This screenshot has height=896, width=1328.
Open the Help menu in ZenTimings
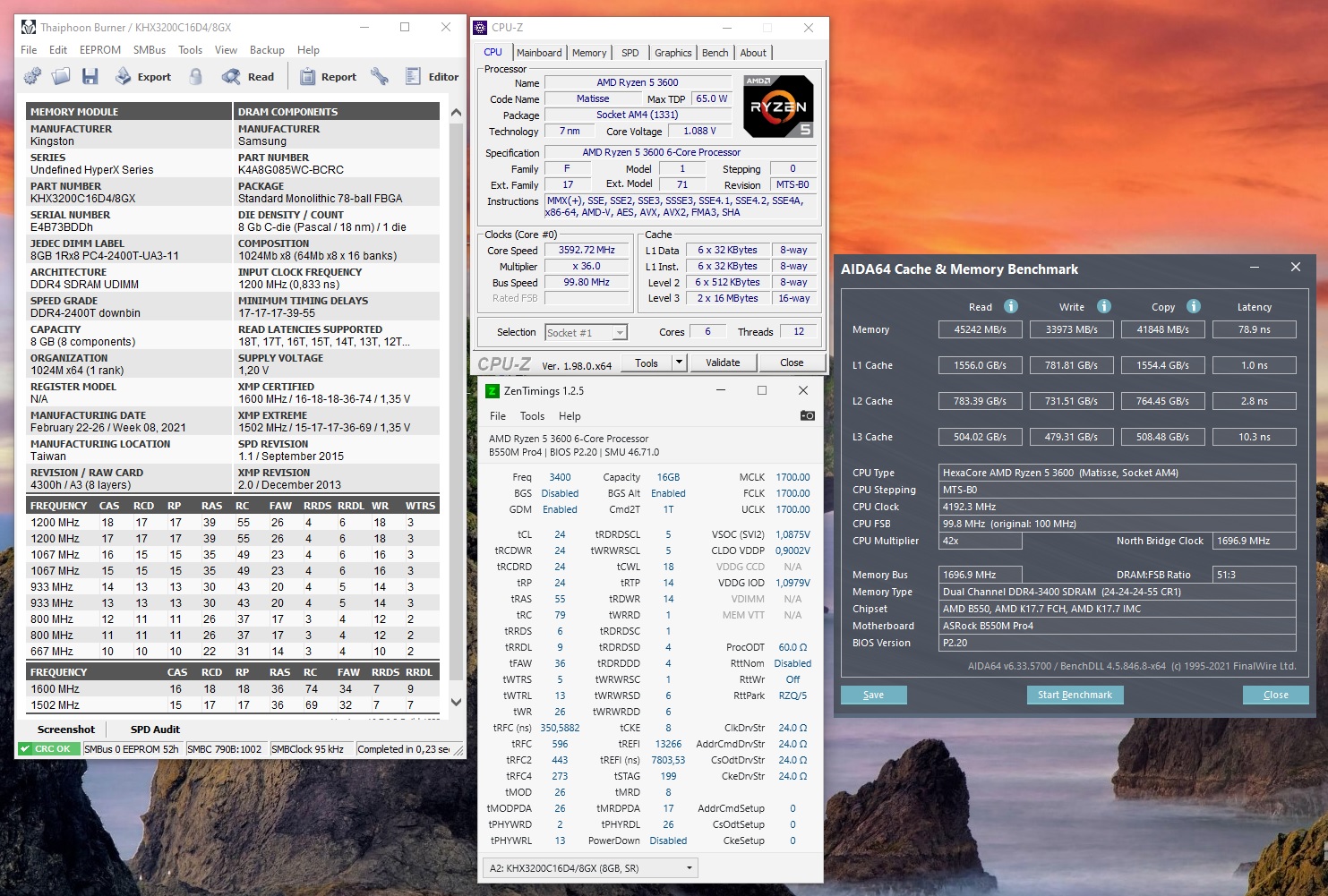(x=570, y=416)
